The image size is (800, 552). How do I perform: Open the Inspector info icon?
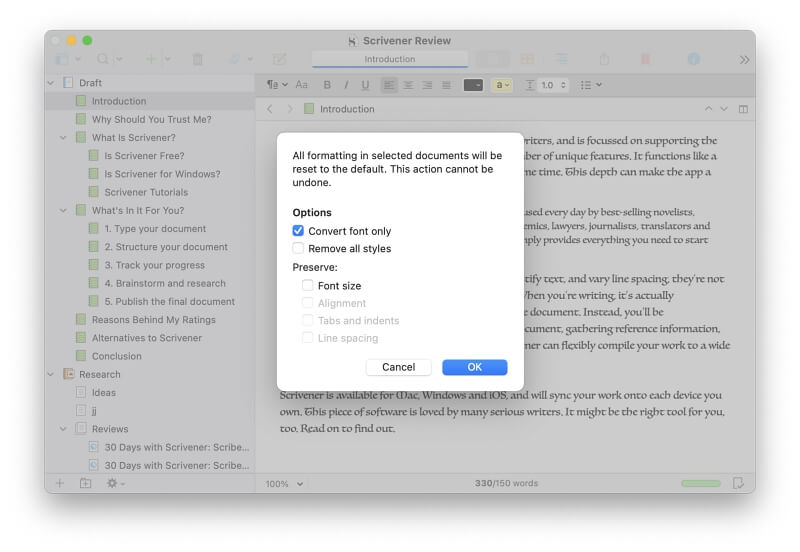coord(694,59)
